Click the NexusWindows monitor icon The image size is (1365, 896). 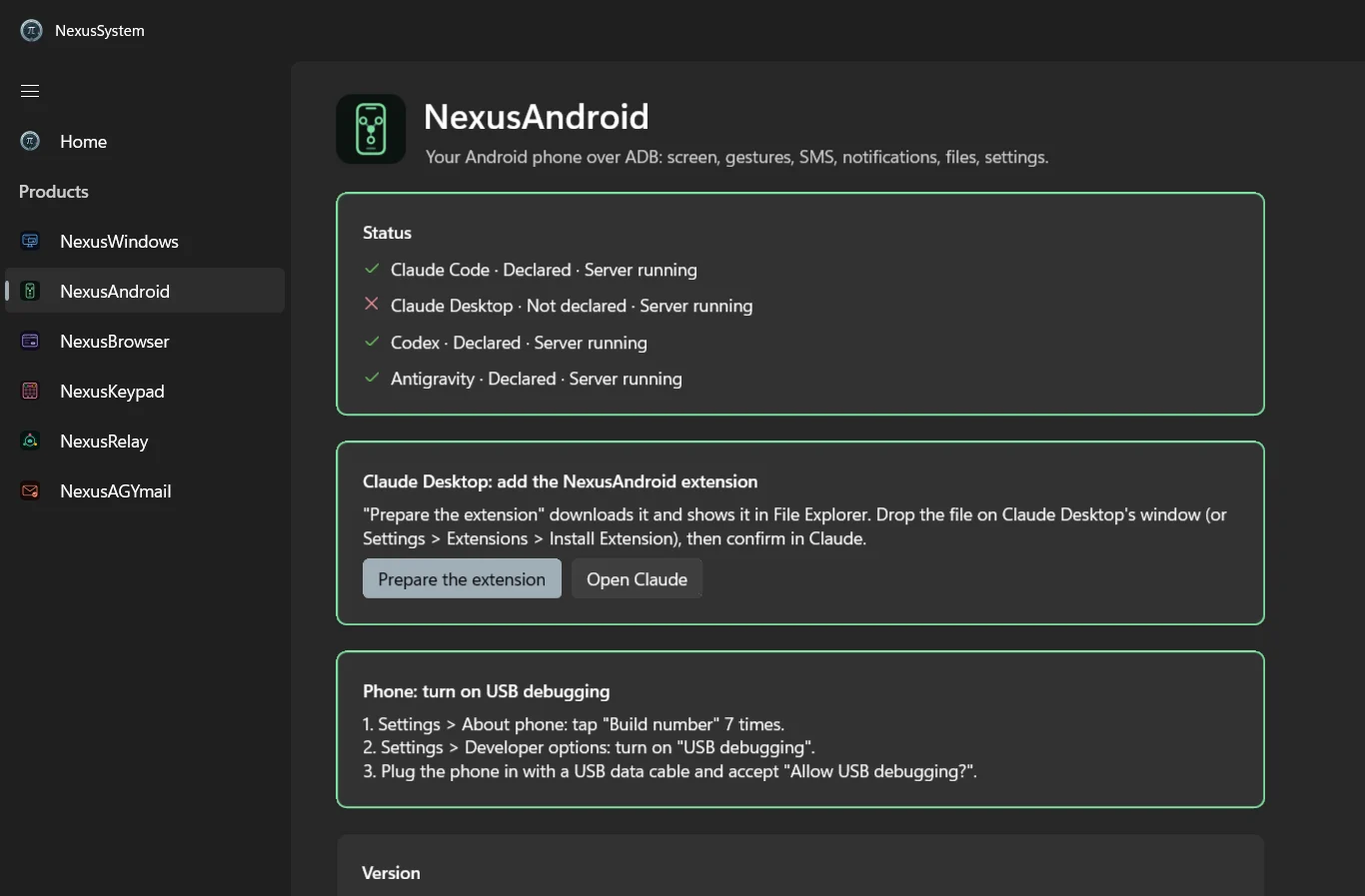[x=30, y=241]
